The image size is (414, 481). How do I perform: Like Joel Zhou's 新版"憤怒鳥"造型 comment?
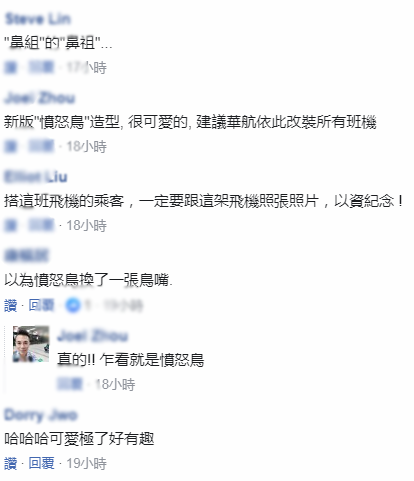10,146
